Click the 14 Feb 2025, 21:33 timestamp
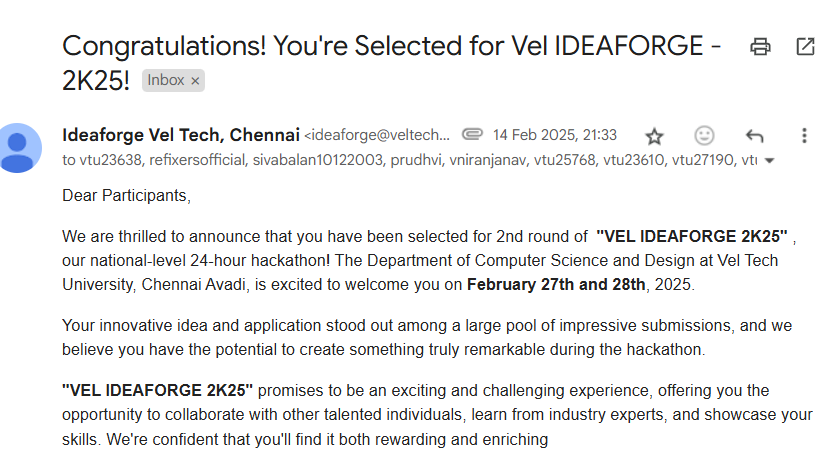Image resolution: width=833 pixels, height=458 pixels. tap(555, 135)
